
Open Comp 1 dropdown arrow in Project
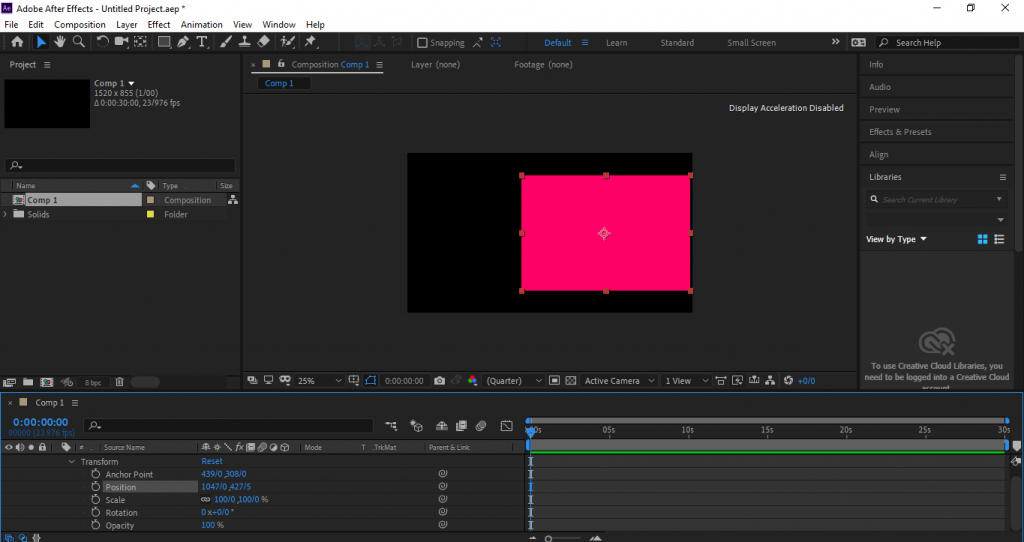[x=131, y=84]
